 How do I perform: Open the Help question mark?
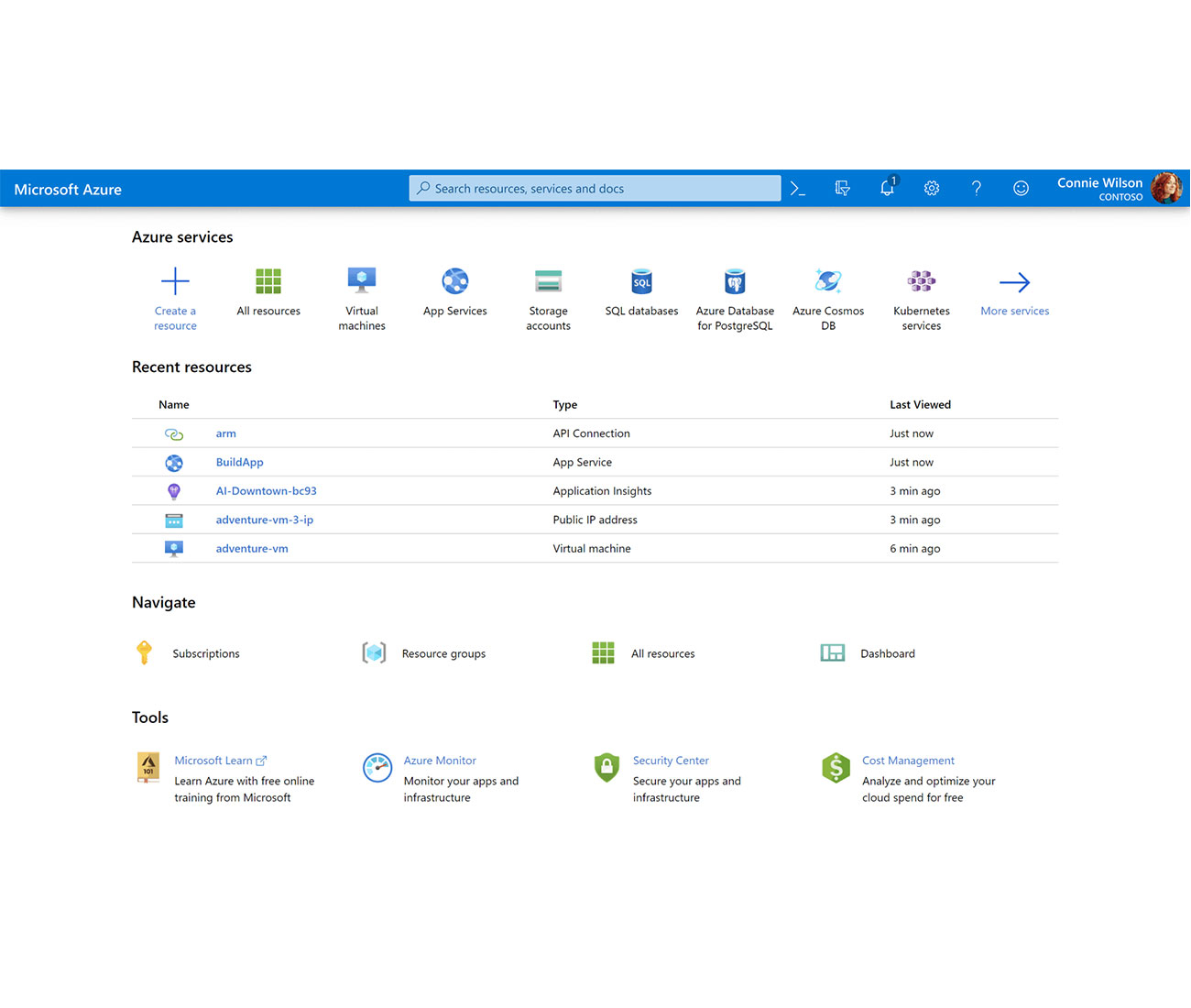(x=977, y=189)
